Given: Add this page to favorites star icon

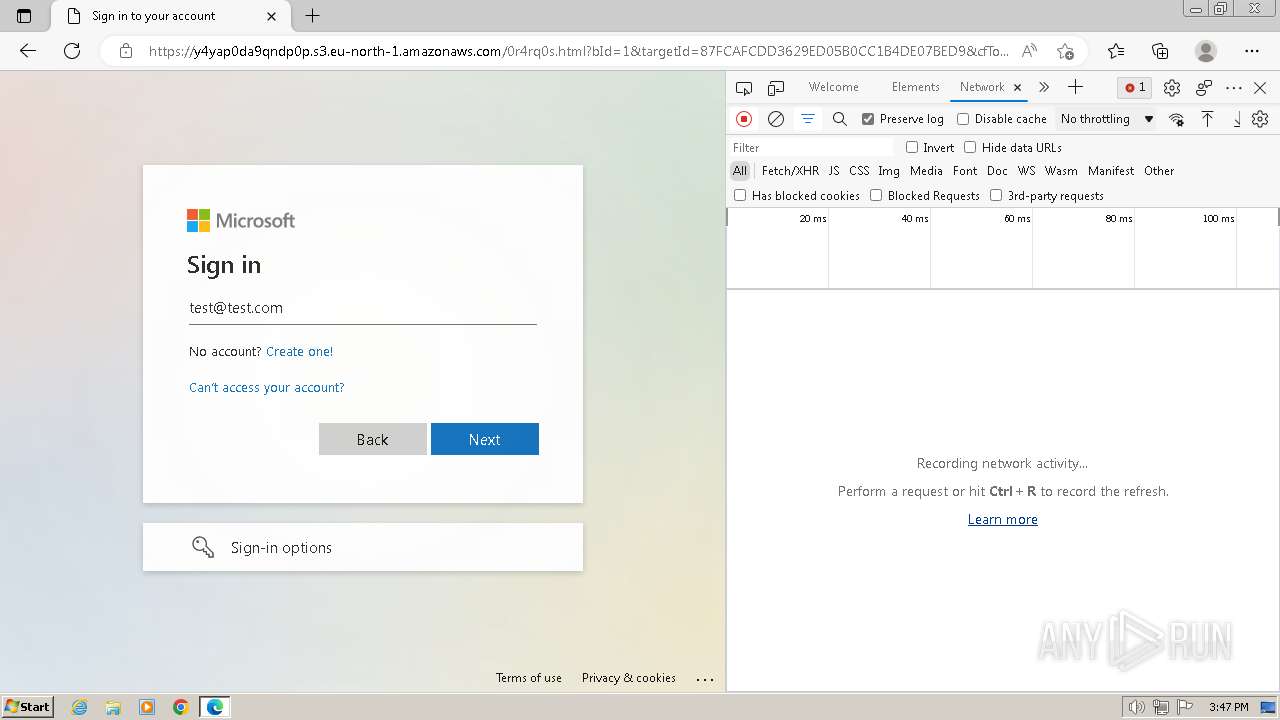Looking at the screenshot, I should (1065, 51).
